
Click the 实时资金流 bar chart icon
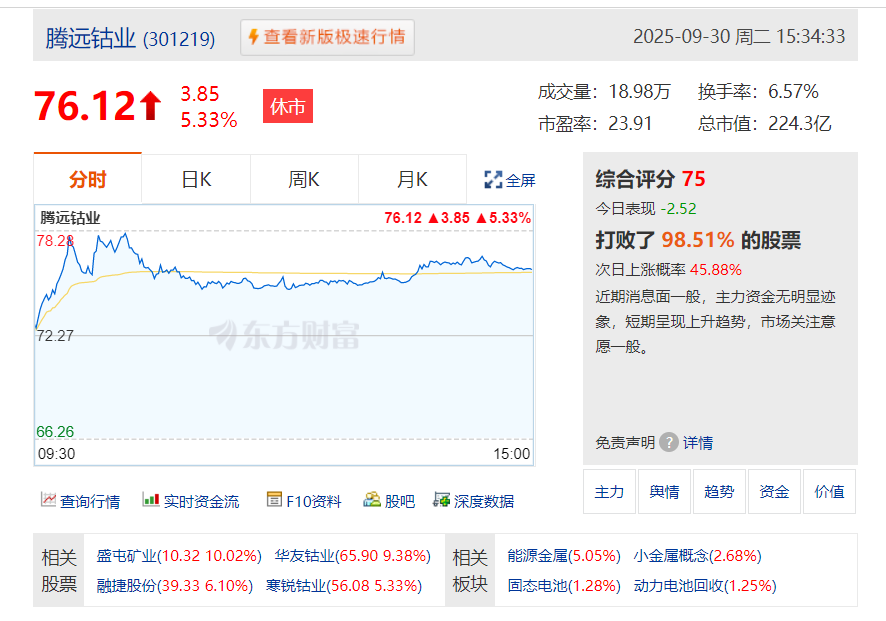[x=151, y=500]
